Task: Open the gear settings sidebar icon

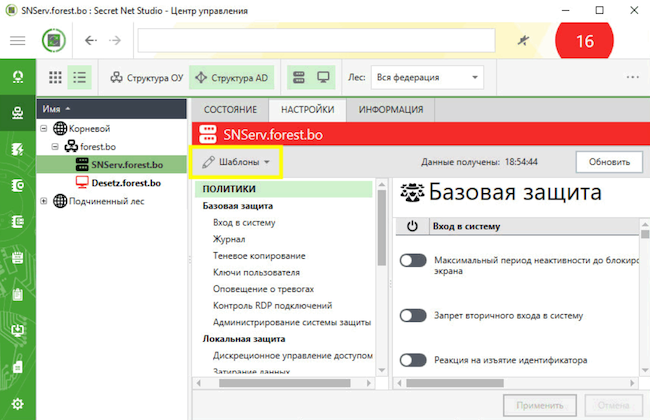Action: pyautogui.click(x=18, y=404)
